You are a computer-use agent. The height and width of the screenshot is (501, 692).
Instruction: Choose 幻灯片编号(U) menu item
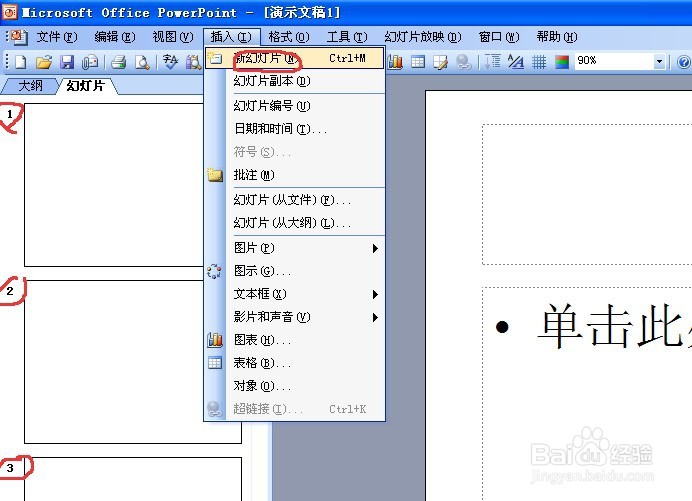pos(294,106)
